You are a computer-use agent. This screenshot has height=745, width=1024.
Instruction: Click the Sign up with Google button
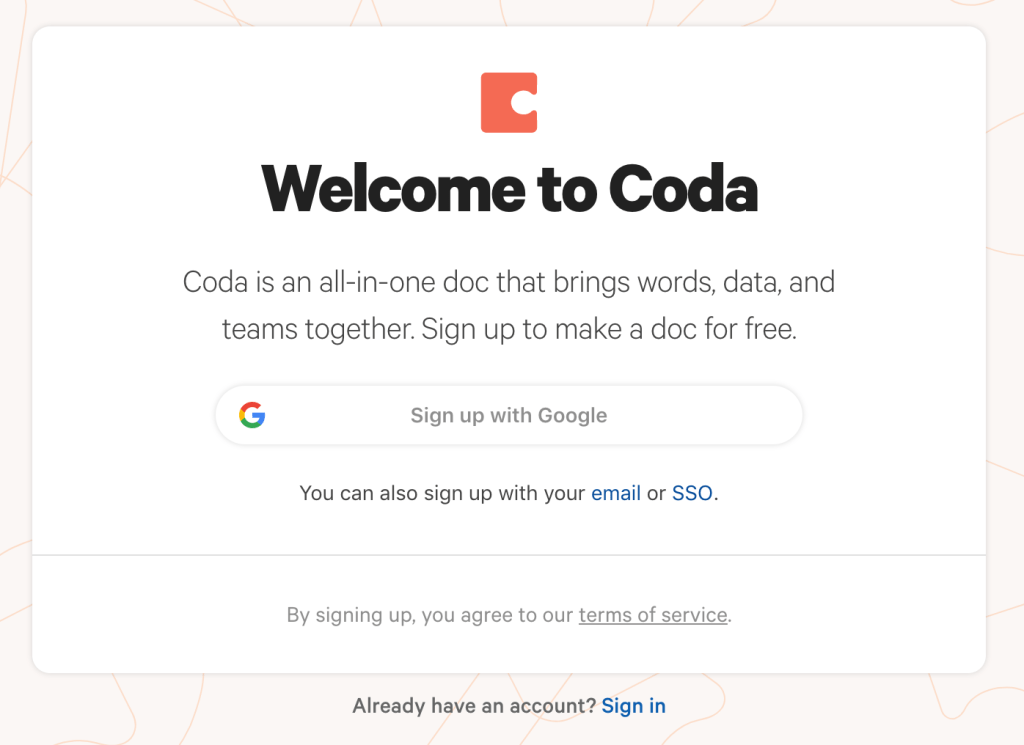click(509, 415)
